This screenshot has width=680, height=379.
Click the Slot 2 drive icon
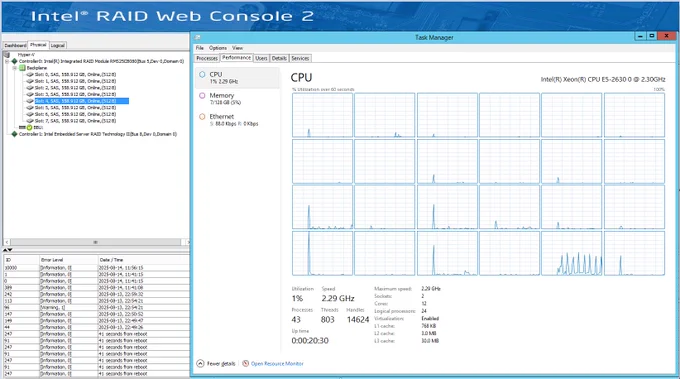pyautogui.click(x=30, y=88)
